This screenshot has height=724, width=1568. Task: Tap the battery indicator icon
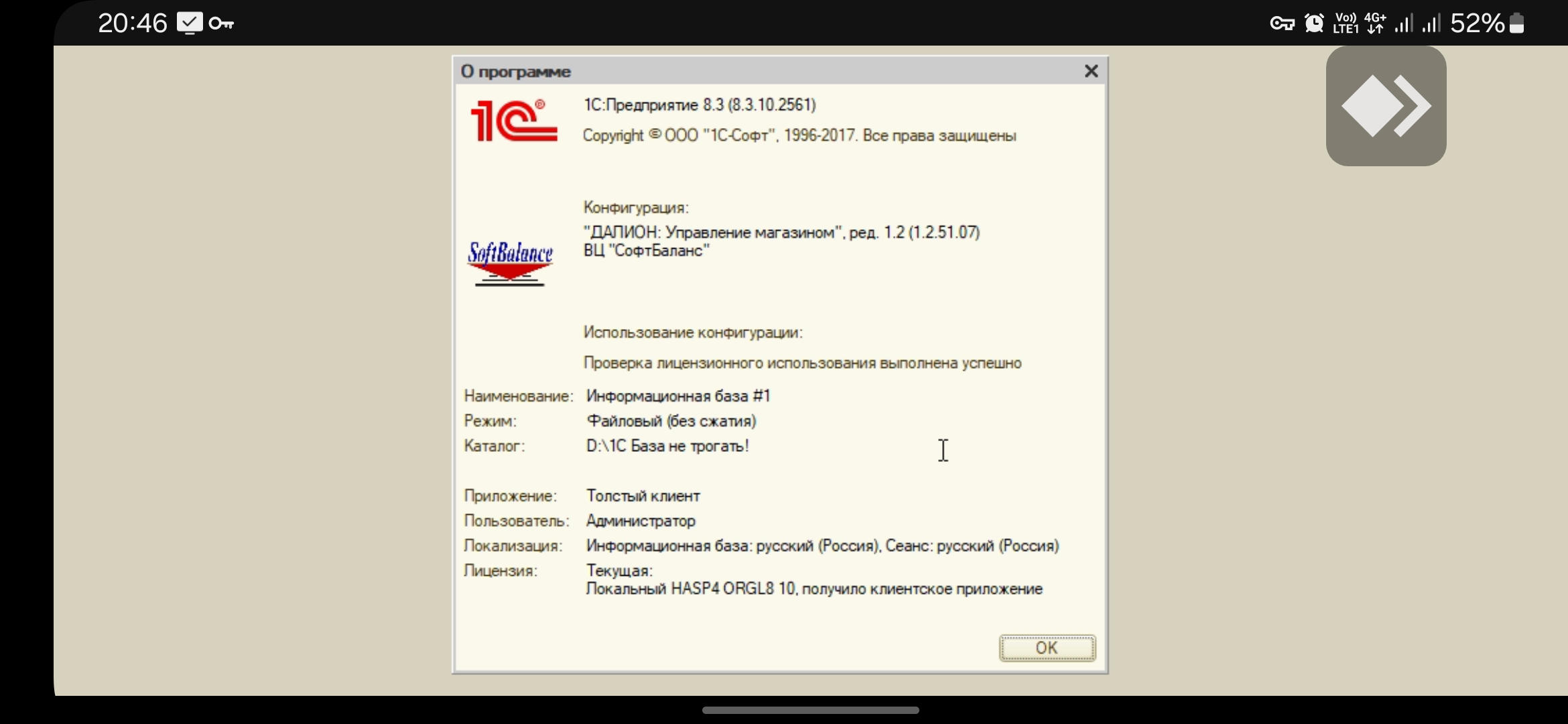1517,23
